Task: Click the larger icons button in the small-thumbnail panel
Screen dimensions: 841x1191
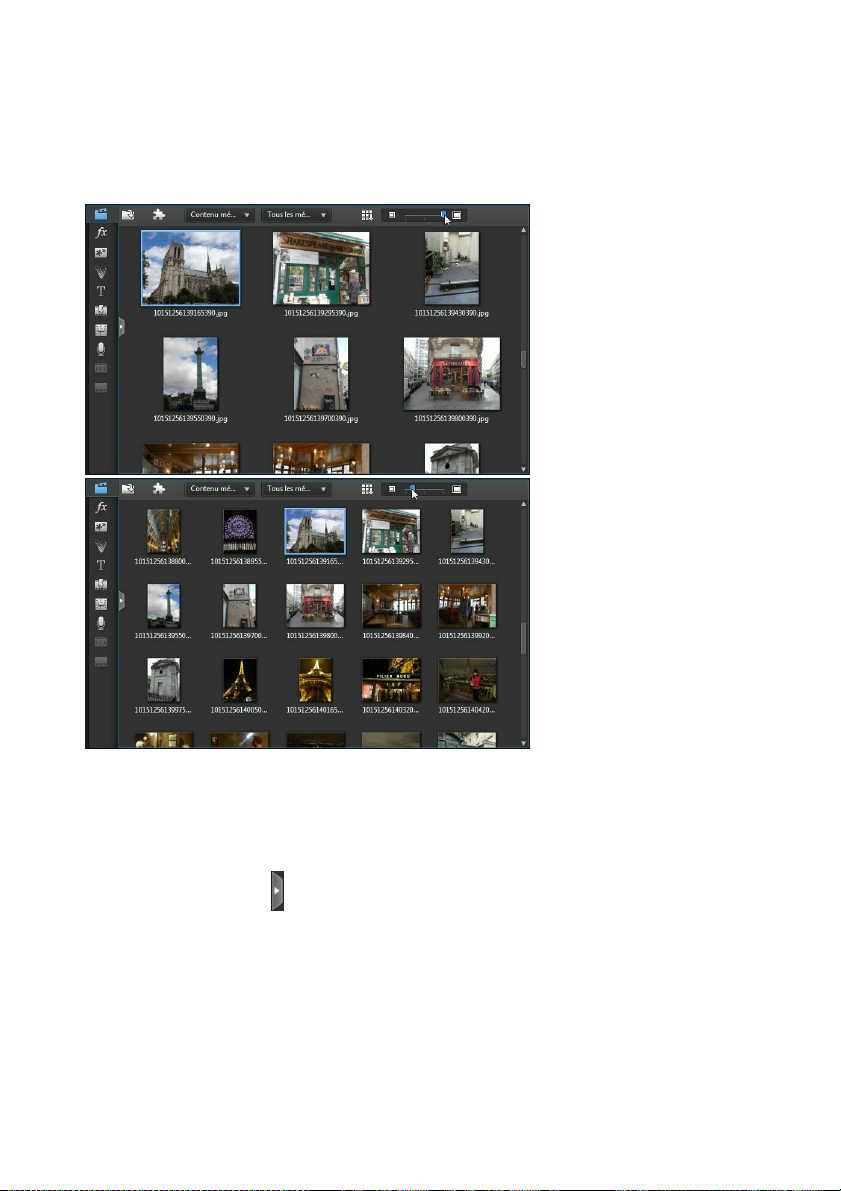Action: [457, 489]
